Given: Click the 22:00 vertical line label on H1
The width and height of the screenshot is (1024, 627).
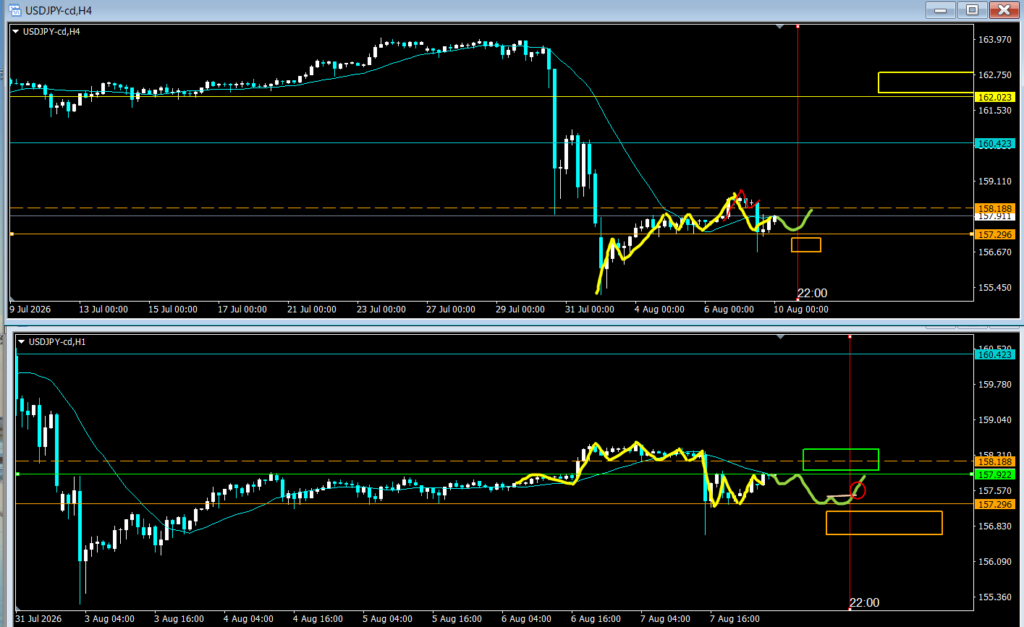Looking at the screenshot, I should [864, 603].
